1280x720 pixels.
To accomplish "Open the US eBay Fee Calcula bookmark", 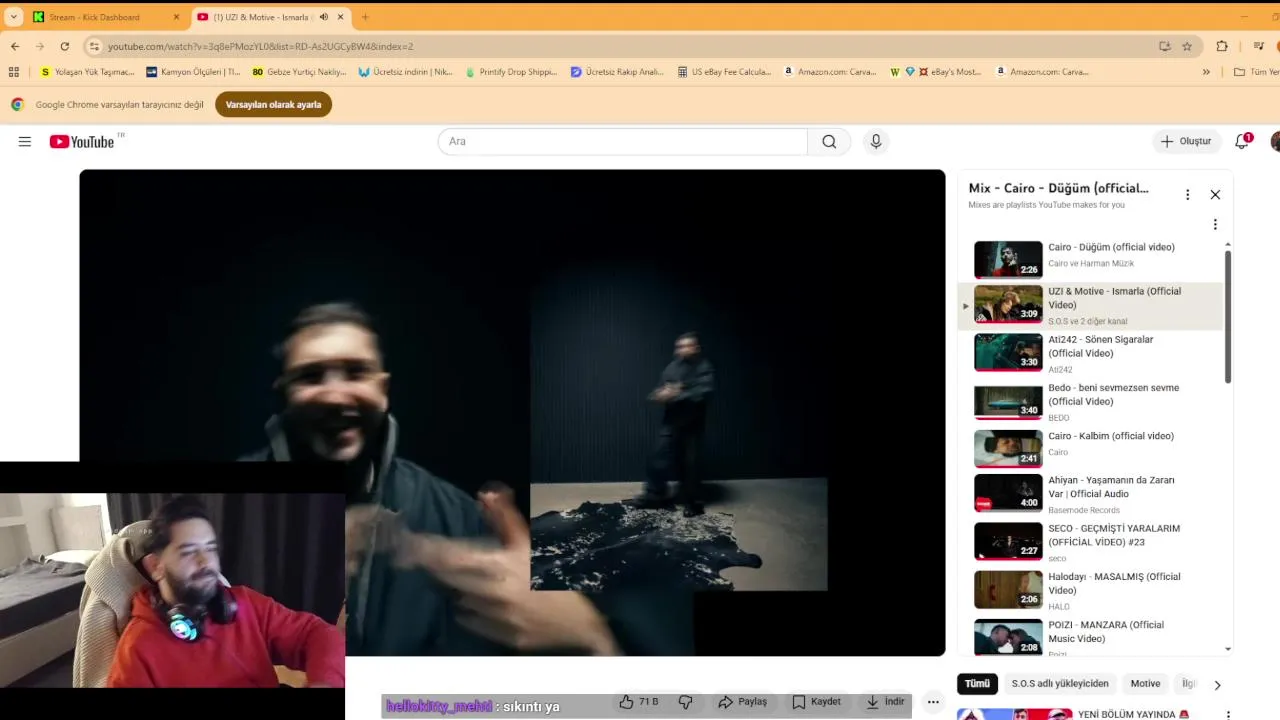I will pyautogui.click(x=724, y=72).
